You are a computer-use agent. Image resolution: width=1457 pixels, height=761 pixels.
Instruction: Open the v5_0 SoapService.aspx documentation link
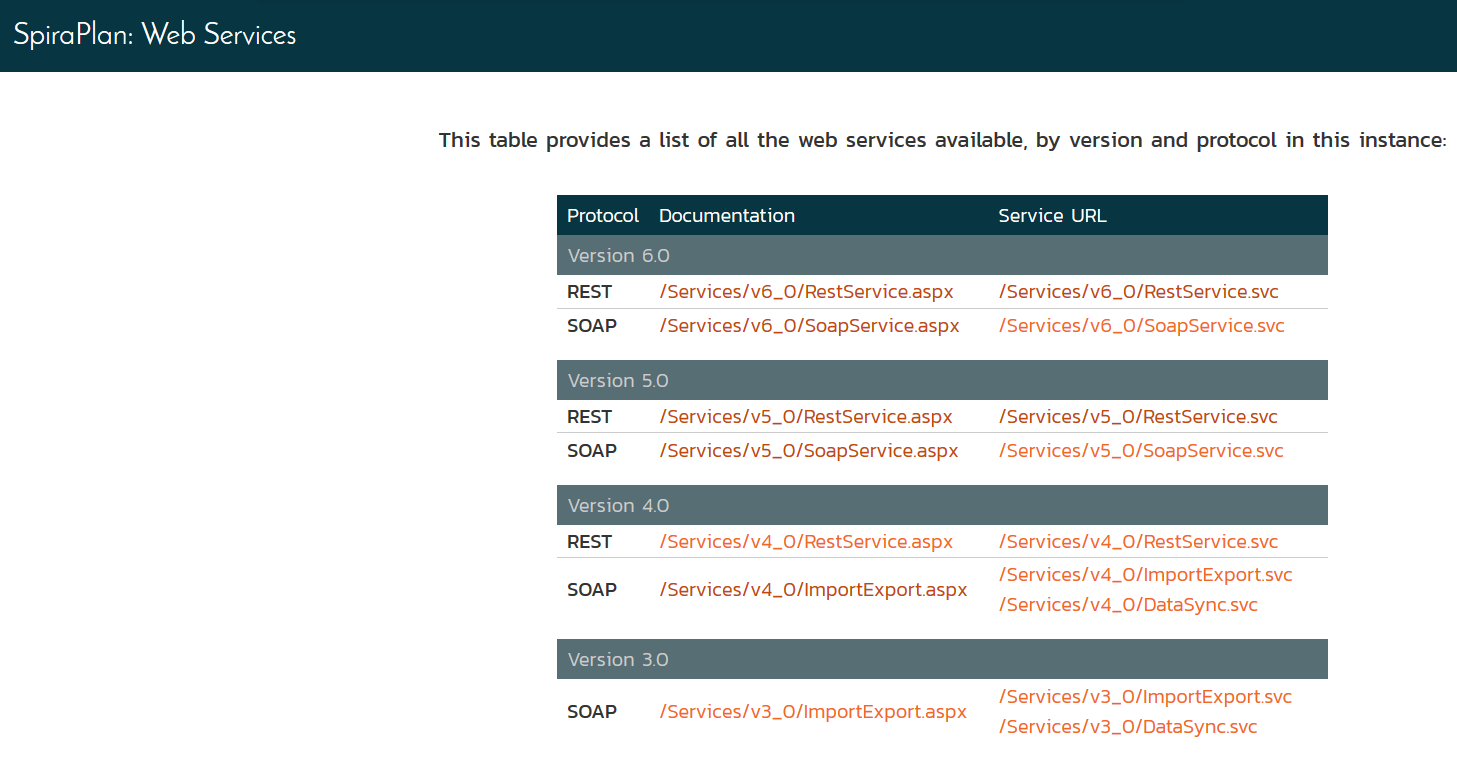click(809, 451)
